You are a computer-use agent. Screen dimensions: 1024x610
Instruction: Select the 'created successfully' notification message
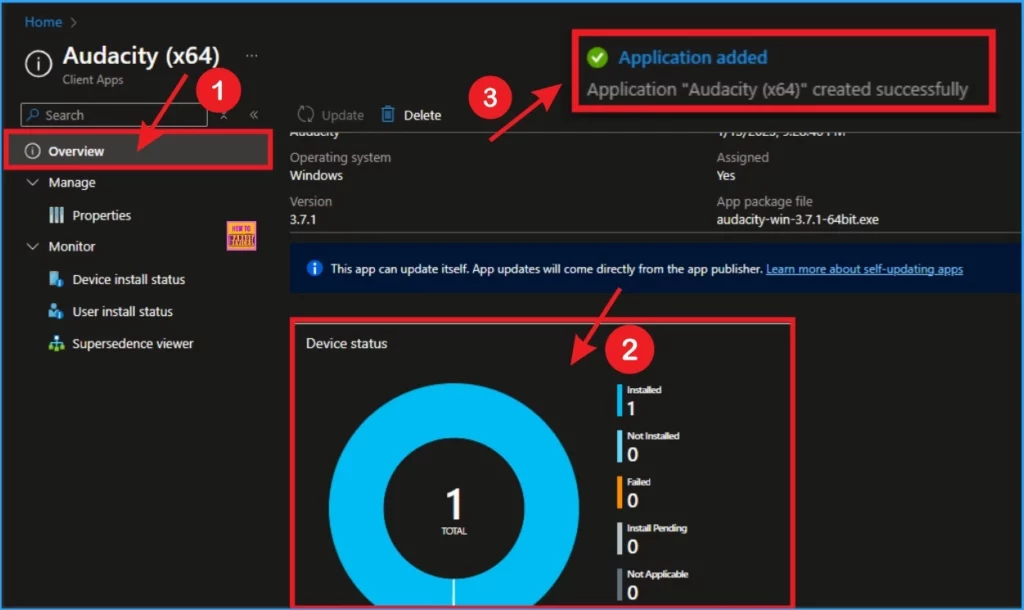coord(777,89)
